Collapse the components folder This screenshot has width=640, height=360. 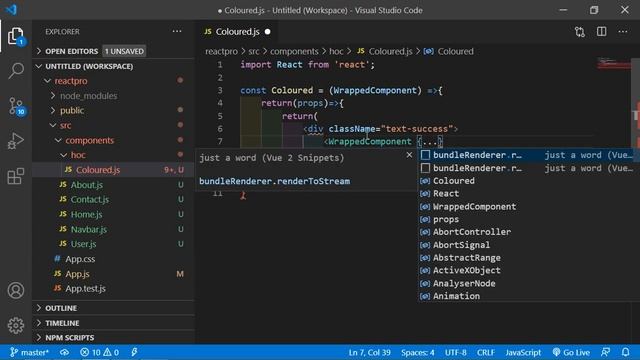coord(113,140)
